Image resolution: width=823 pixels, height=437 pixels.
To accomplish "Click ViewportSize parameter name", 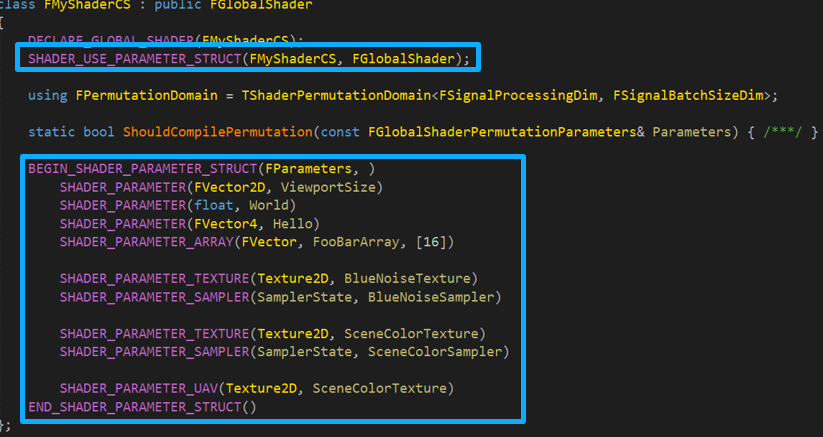I will tap(328, 187).
